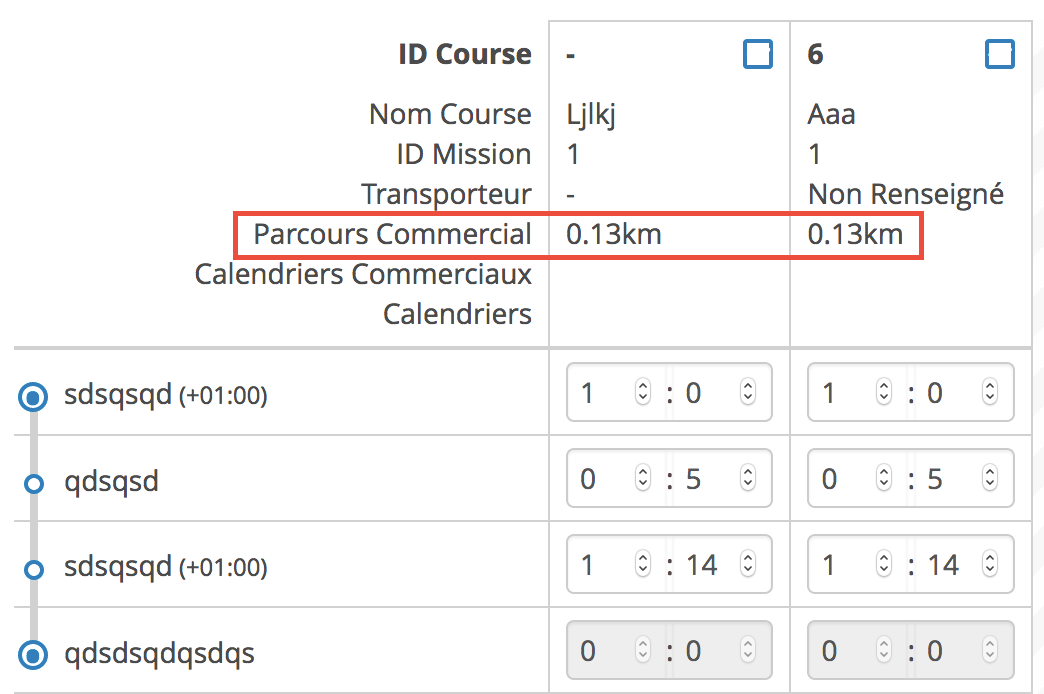This screenshot has width=1044, height=694.
Task: Click the ID Course header label
Action: pyautogui.click(x=464, y=54)
